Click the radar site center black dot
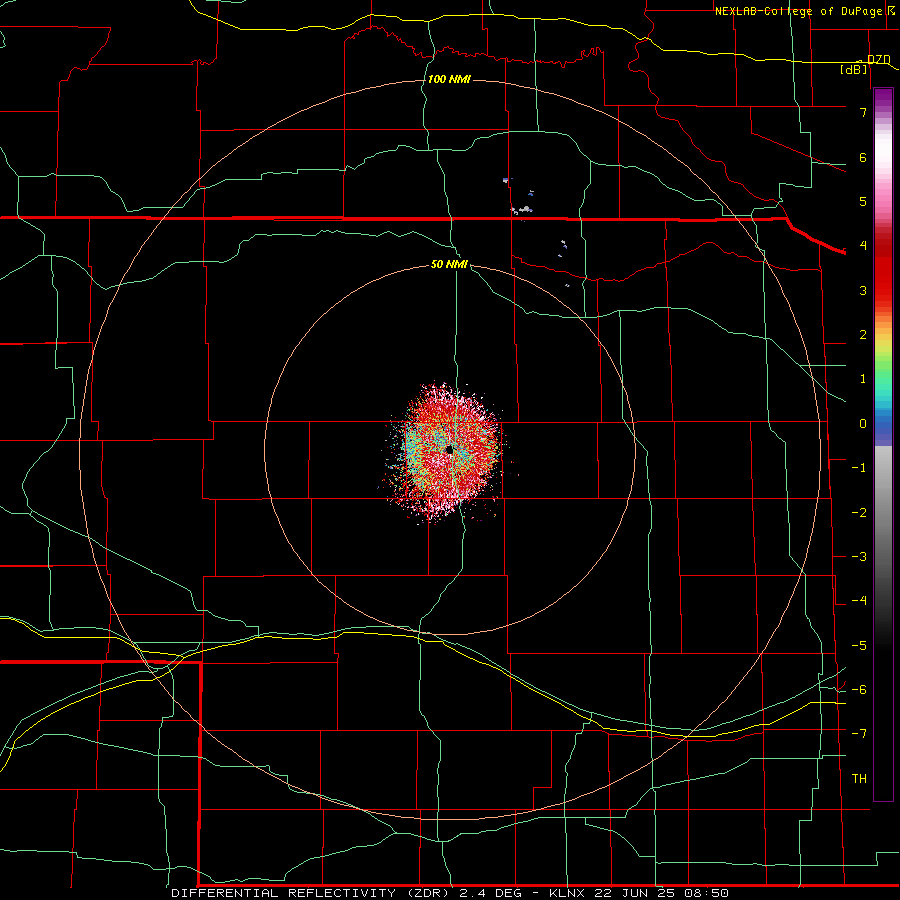Image resolution: width=900 pixels, height=900 pixels. tap(450, 450)
